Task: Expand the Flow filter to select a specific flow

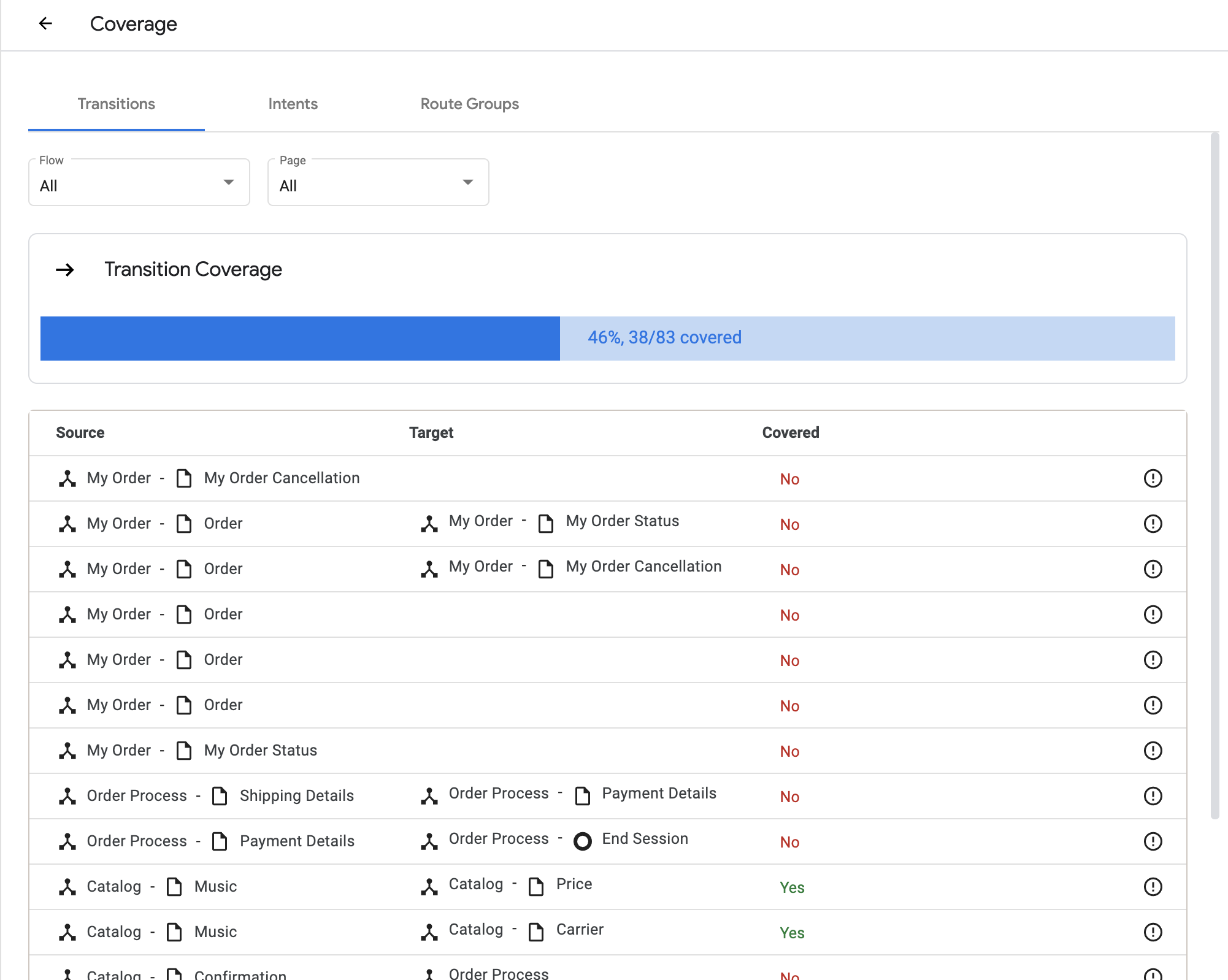Action: coord(139,183)
